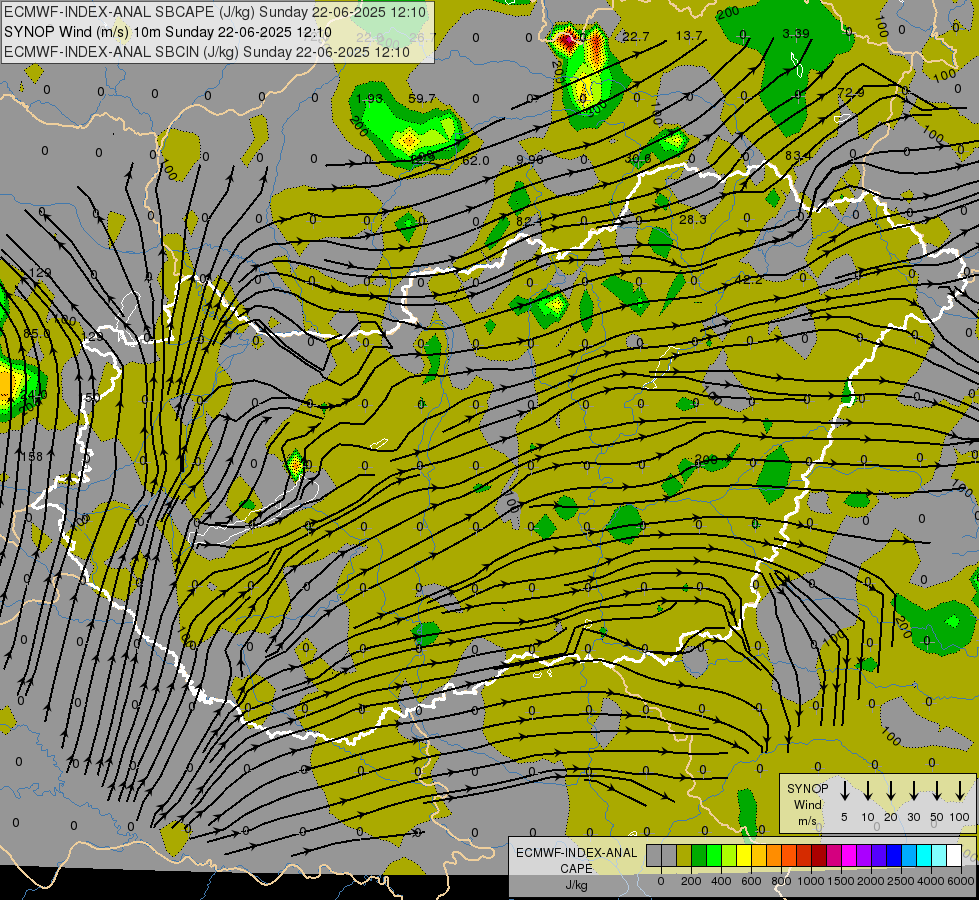Click the J/kg unit label in legend
The height and width of the screenshot is (900, 979).
point(576,885)
